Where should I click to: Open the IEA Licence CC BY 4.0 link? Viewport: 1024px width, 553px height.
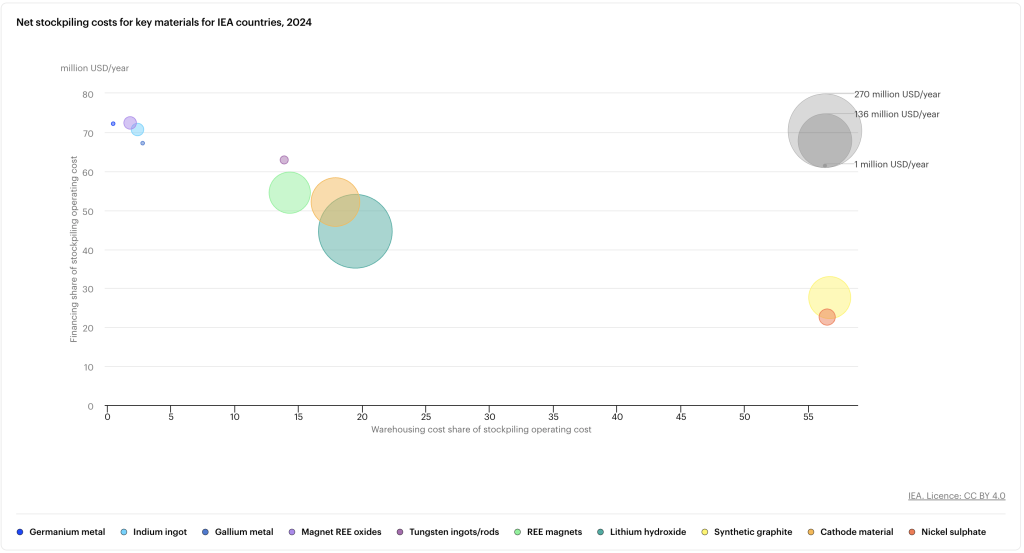tap(956, 496)
